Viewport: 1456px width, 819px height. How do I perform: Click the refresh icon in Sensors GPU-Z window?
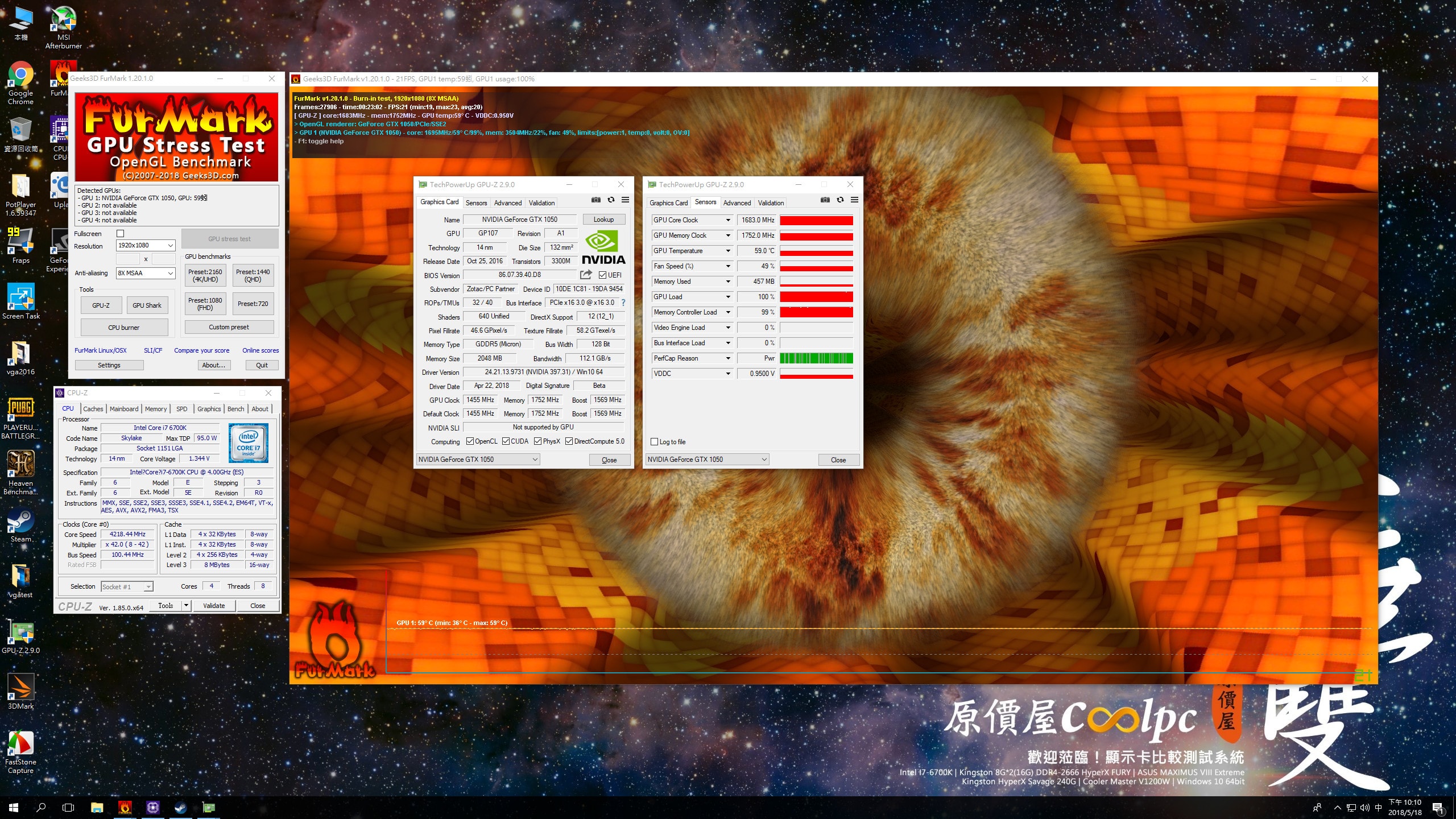point(840,200)
